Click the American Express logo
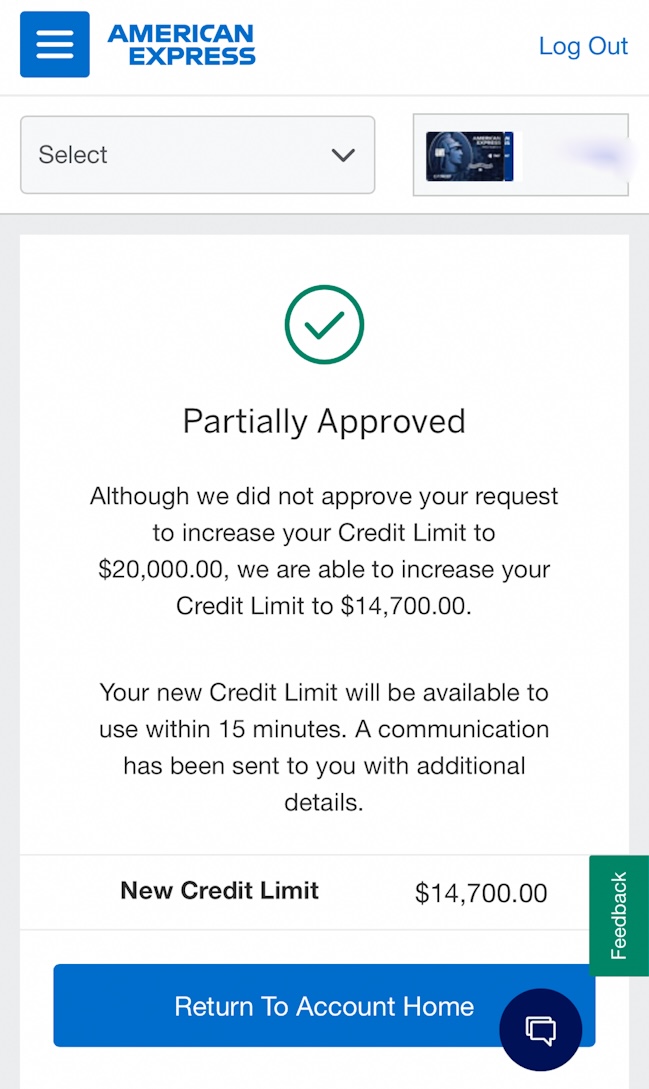This screenshot has width=649, height=1089. pos(181,45)
